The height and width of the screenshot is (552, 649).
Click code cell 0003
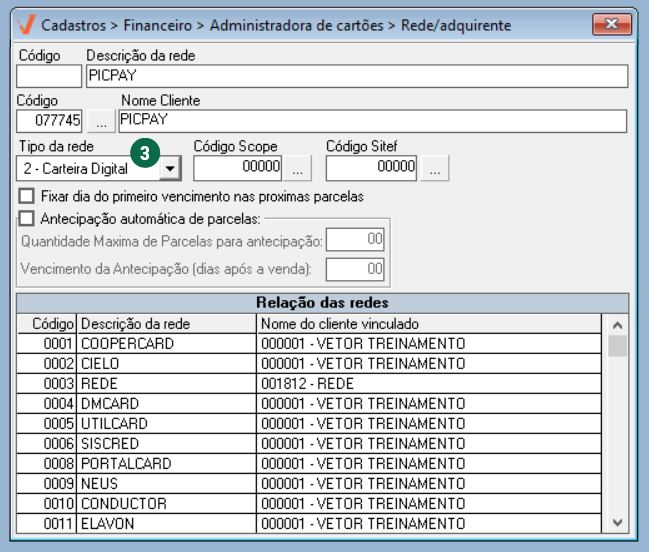point(47,384)
